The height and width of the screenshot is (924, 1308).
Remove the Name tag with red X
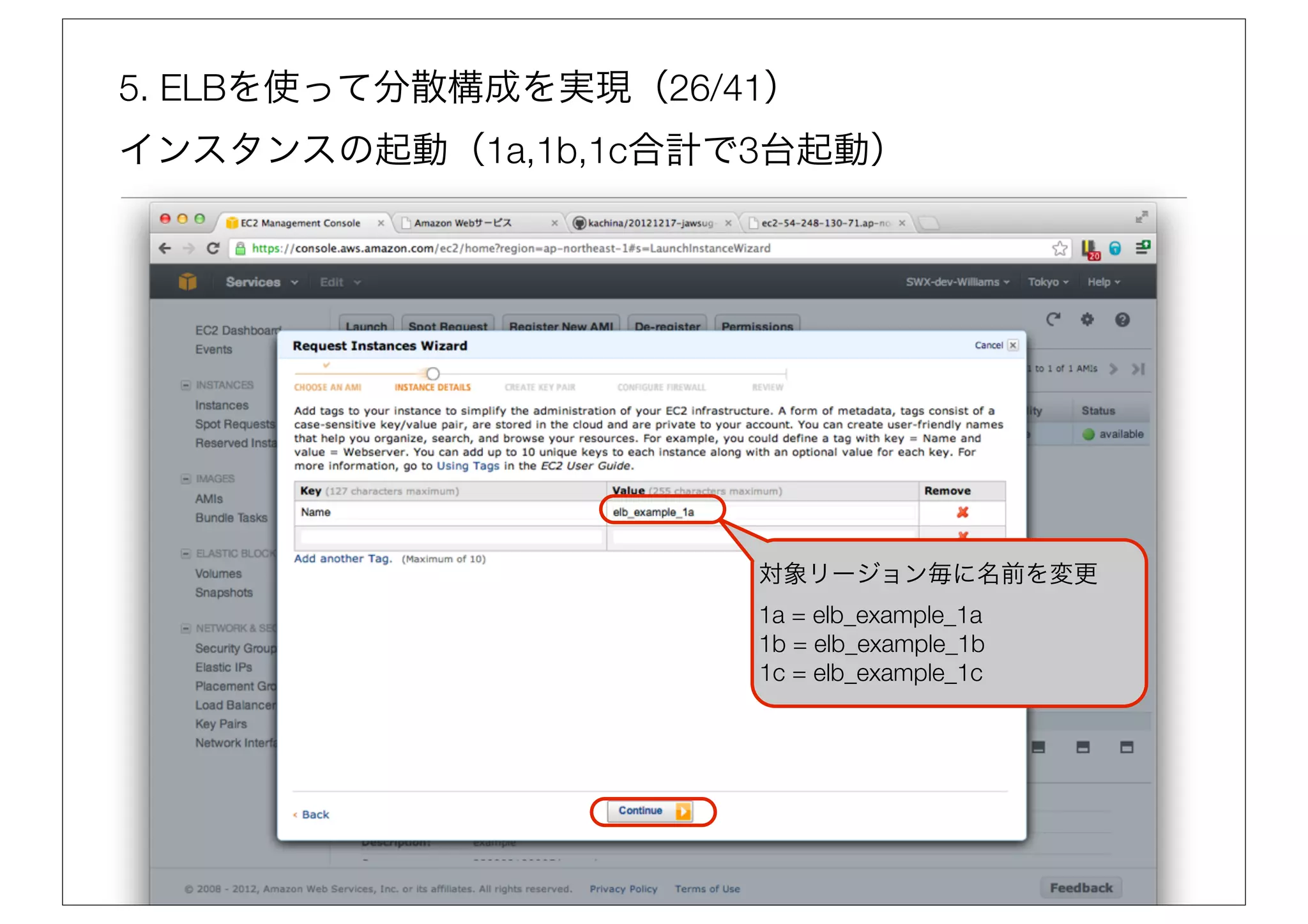point(962,512)
